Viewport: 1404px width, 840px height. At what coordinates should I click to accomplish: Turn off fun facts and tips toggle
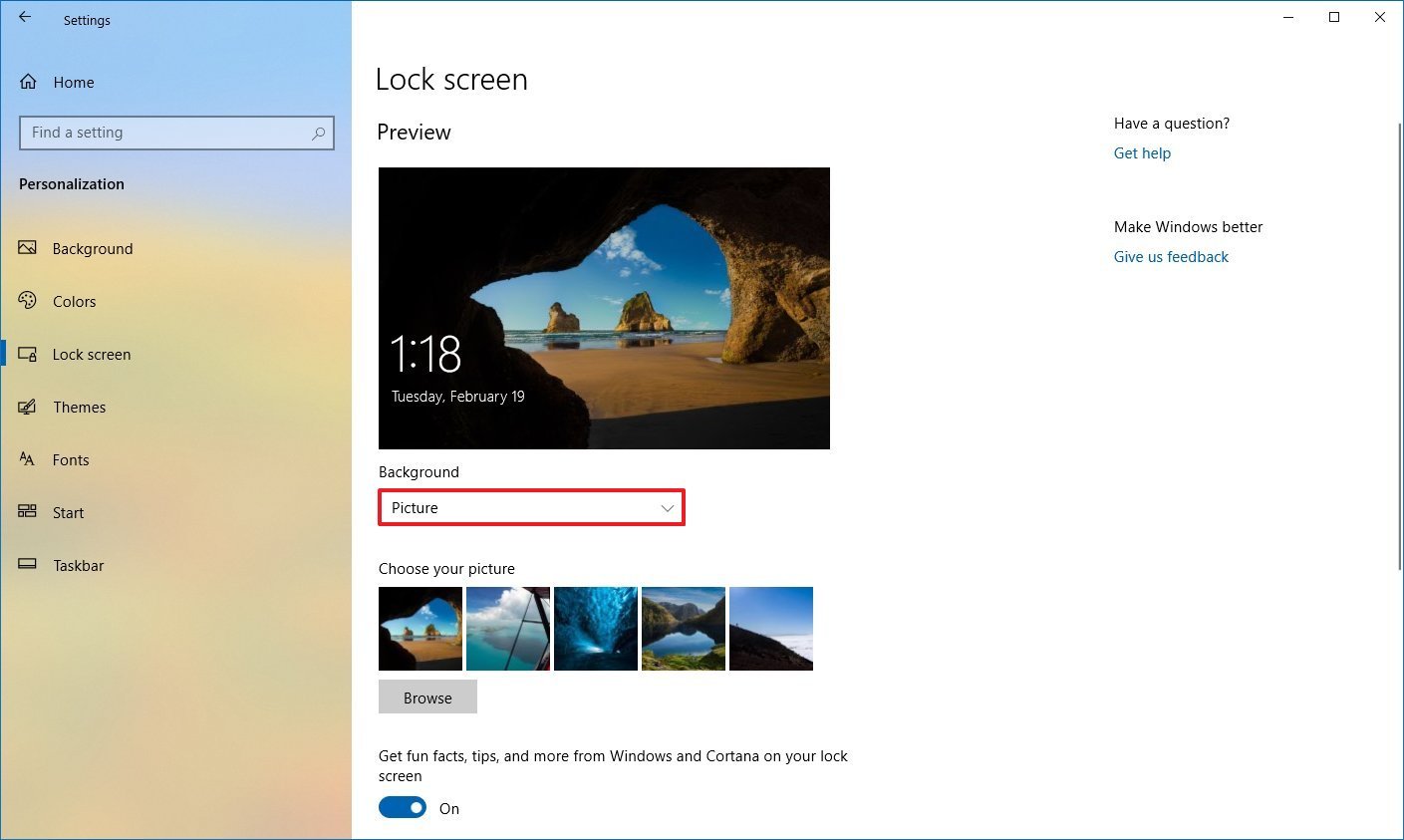(x=403, y=808)
